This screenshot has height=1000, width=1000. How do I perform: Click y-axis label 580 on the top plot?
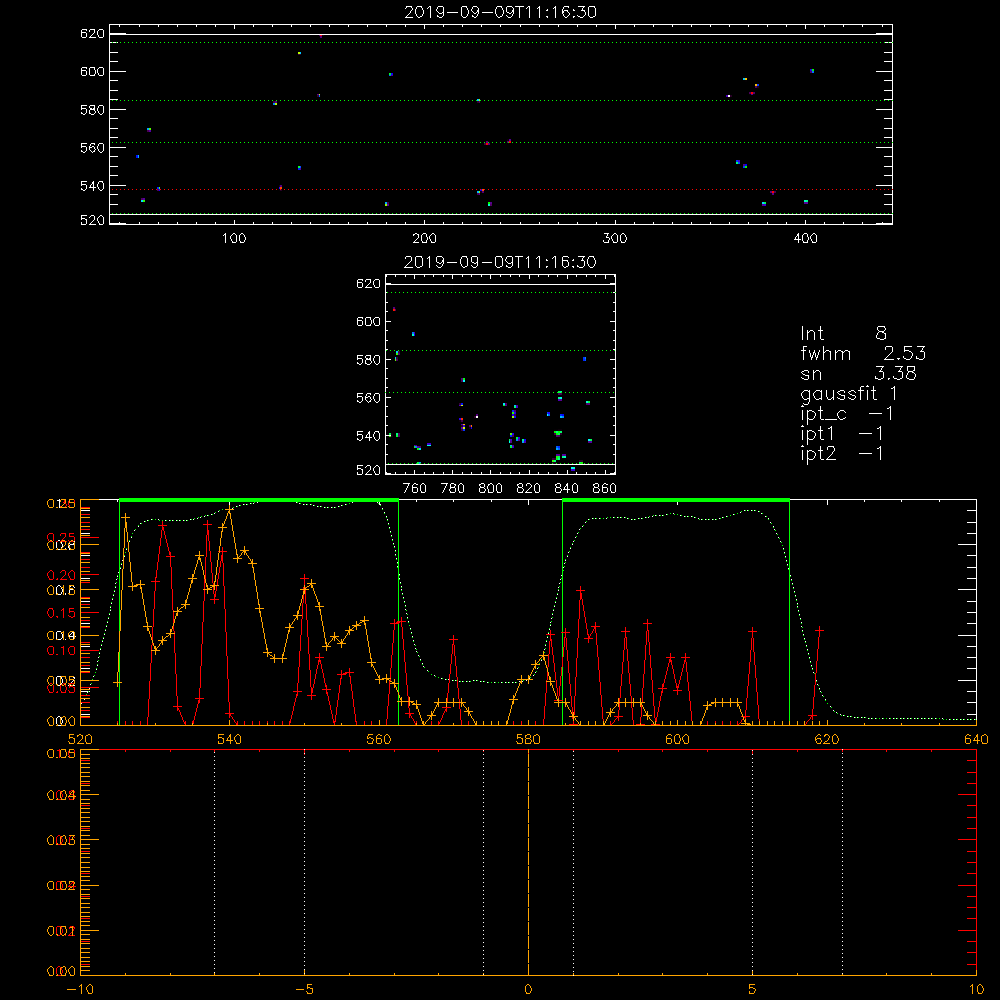tap(92, 110)
